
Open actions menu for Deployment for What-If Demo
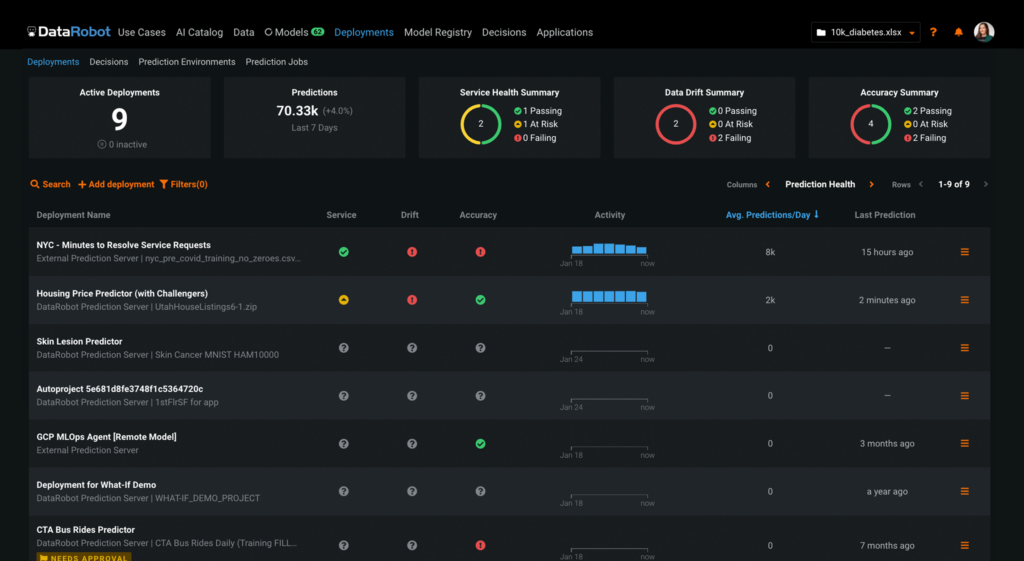[965, 491]
